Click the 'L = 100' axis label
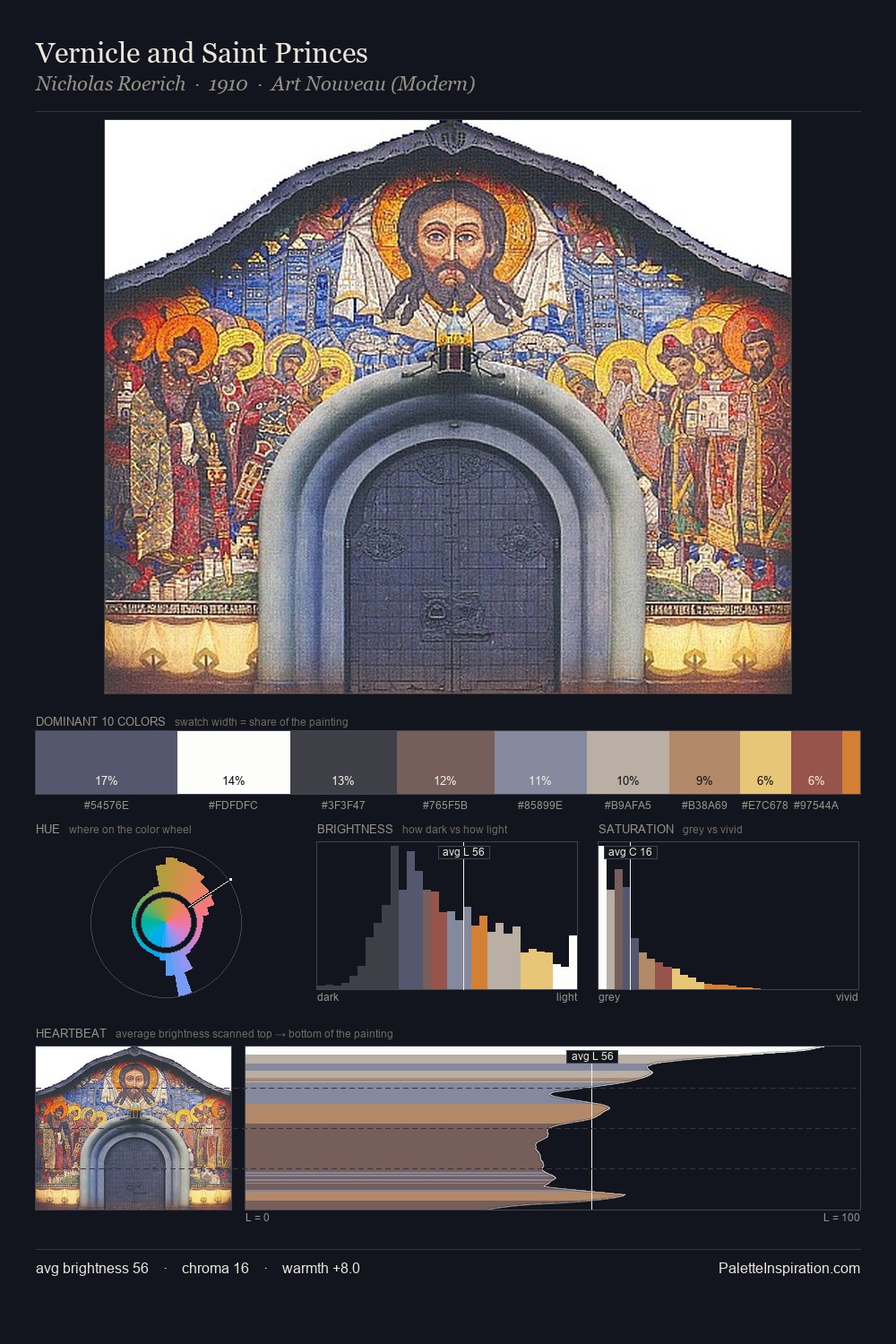The height and width of the screenshot is (1344, 896). (x=841, y=1218)
